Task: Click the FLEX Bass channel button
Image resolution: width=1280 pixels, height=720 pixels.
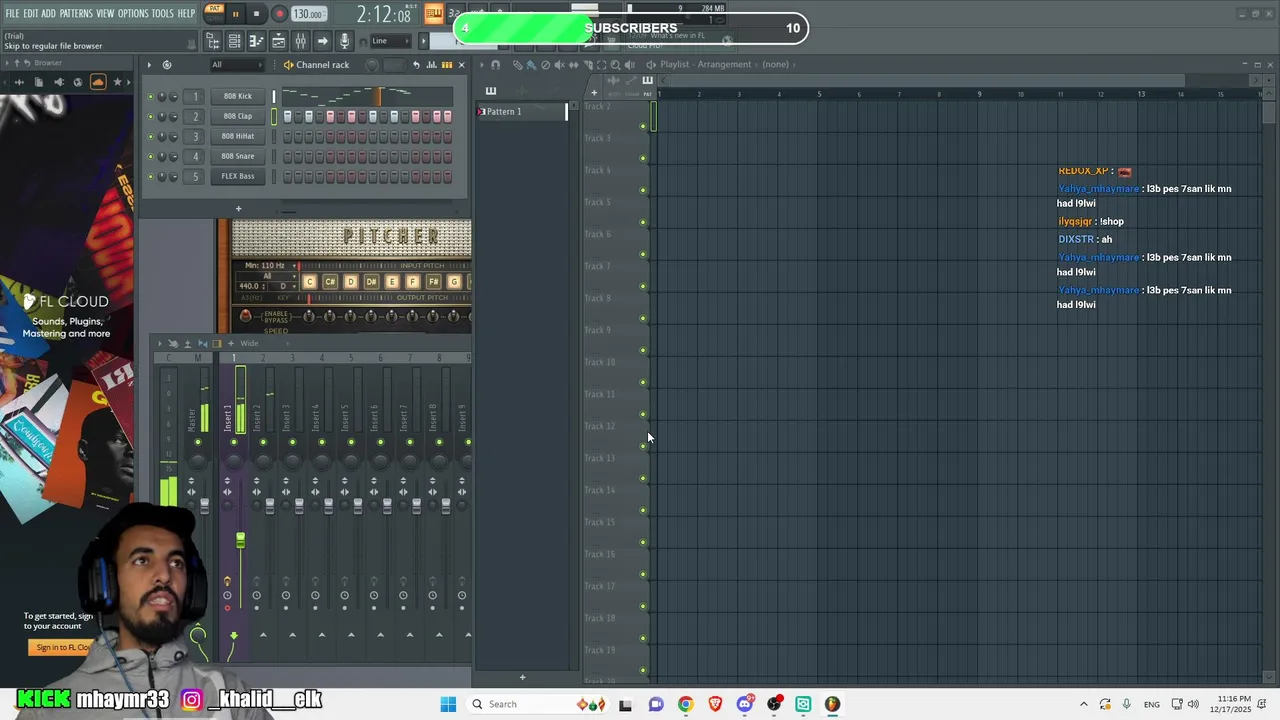Action: [x=238, y=176]
